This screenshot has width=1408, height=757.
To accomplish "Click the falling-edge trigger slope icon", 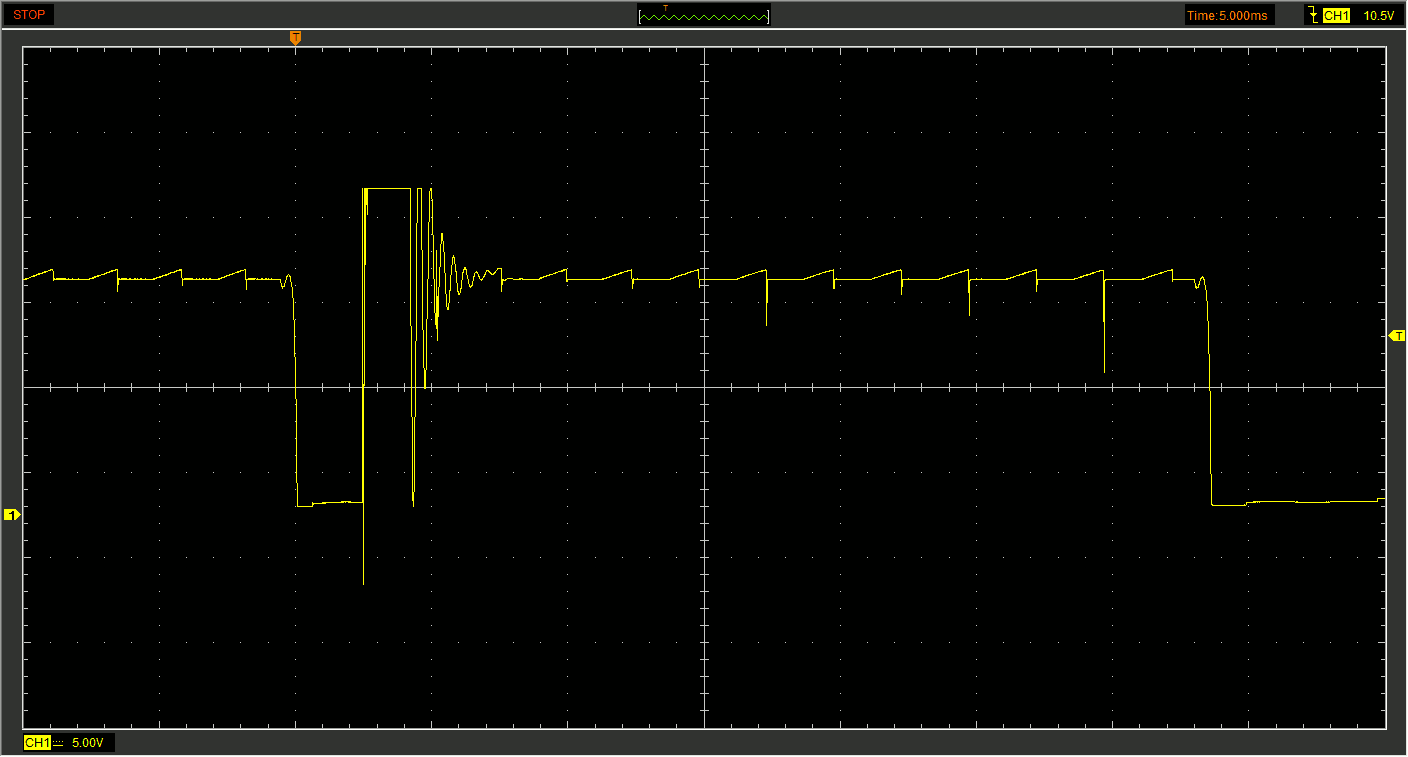I will (1312, 15).
